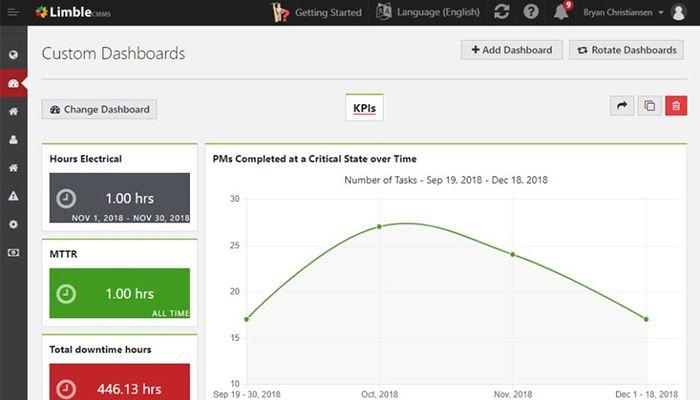700x400 pixels.
Task: Click the 'Nov, 2018' x-axis label
Action: (x=513, y=394)
